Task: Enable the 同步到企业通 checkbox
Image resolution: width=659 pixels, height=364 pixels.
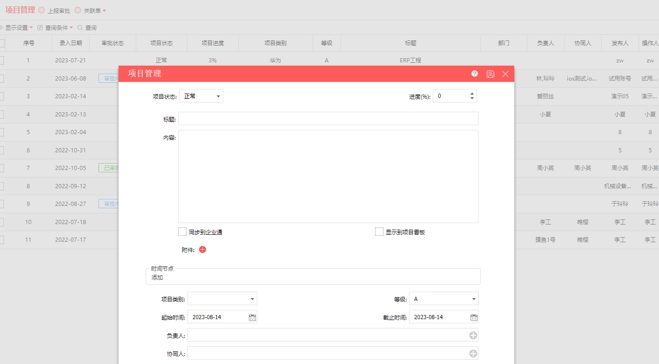Action: pyautogui.click(x=182, y=232)
